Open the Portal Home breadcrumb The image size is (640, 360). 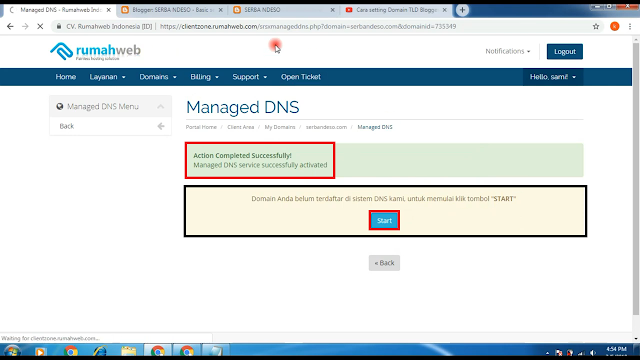click(201, 127)
